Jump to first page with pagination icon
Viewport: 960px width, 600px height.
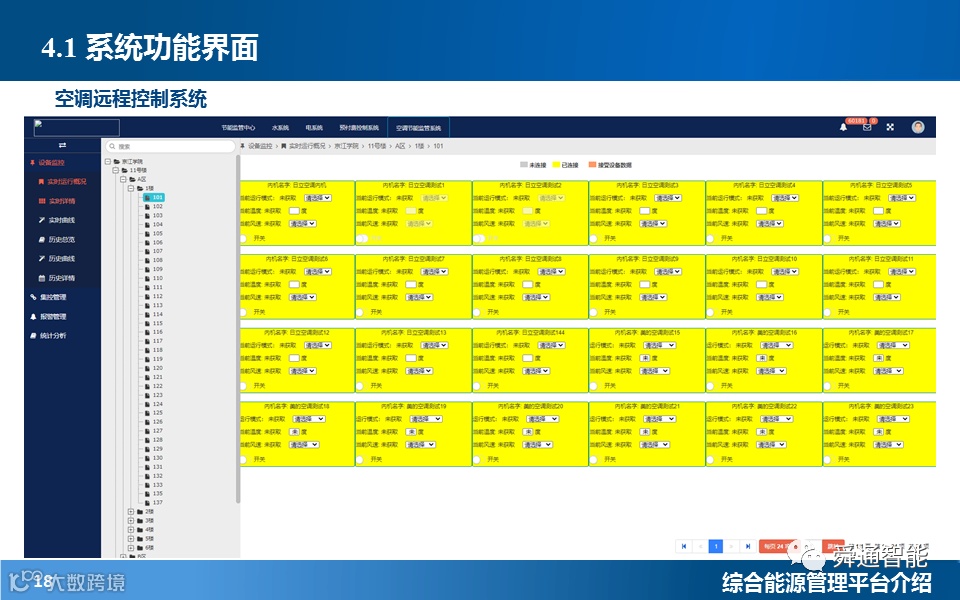pos(683,546)
